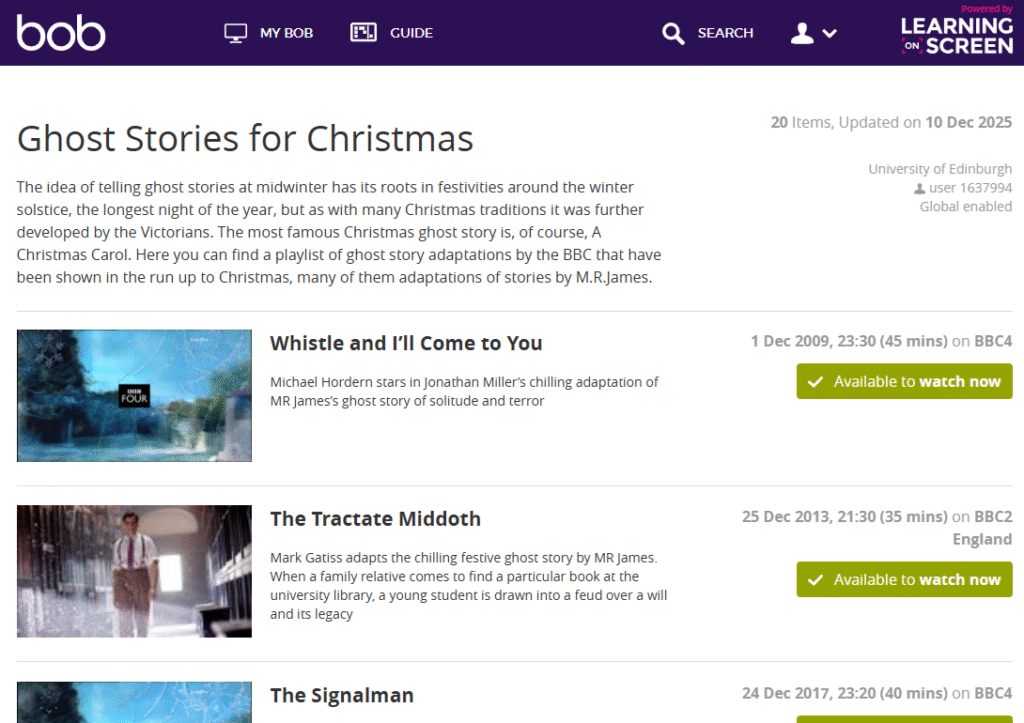Image resolution: width=1024 pixels, height=723 pixels.
Task: Click the bob logo
Action: tap(61, 33)
